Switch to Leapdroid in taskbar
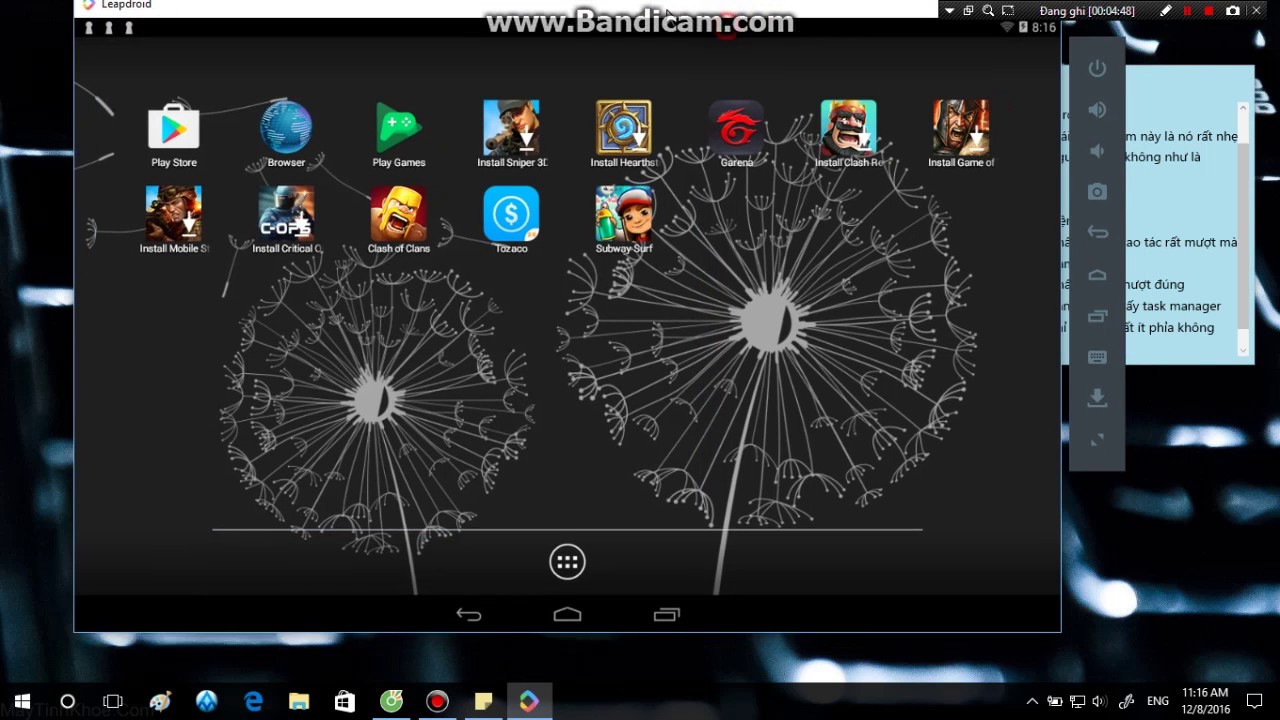The width and height of the screenshot is (1280, 720). [x=529, y=701]
